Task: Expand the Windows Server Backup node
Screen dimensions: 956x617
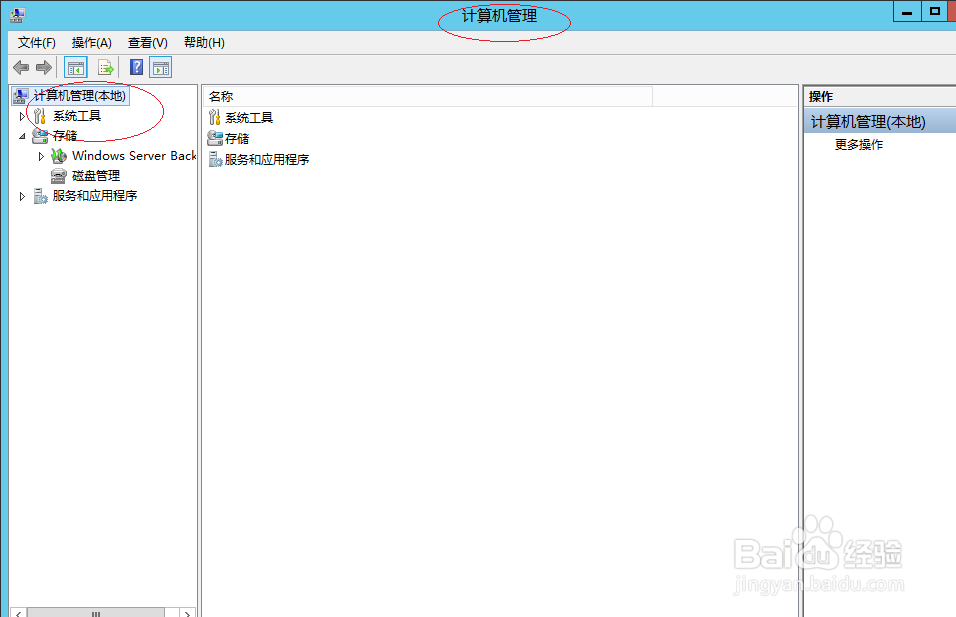Action: pyautogui.click(x=42, y=155)
